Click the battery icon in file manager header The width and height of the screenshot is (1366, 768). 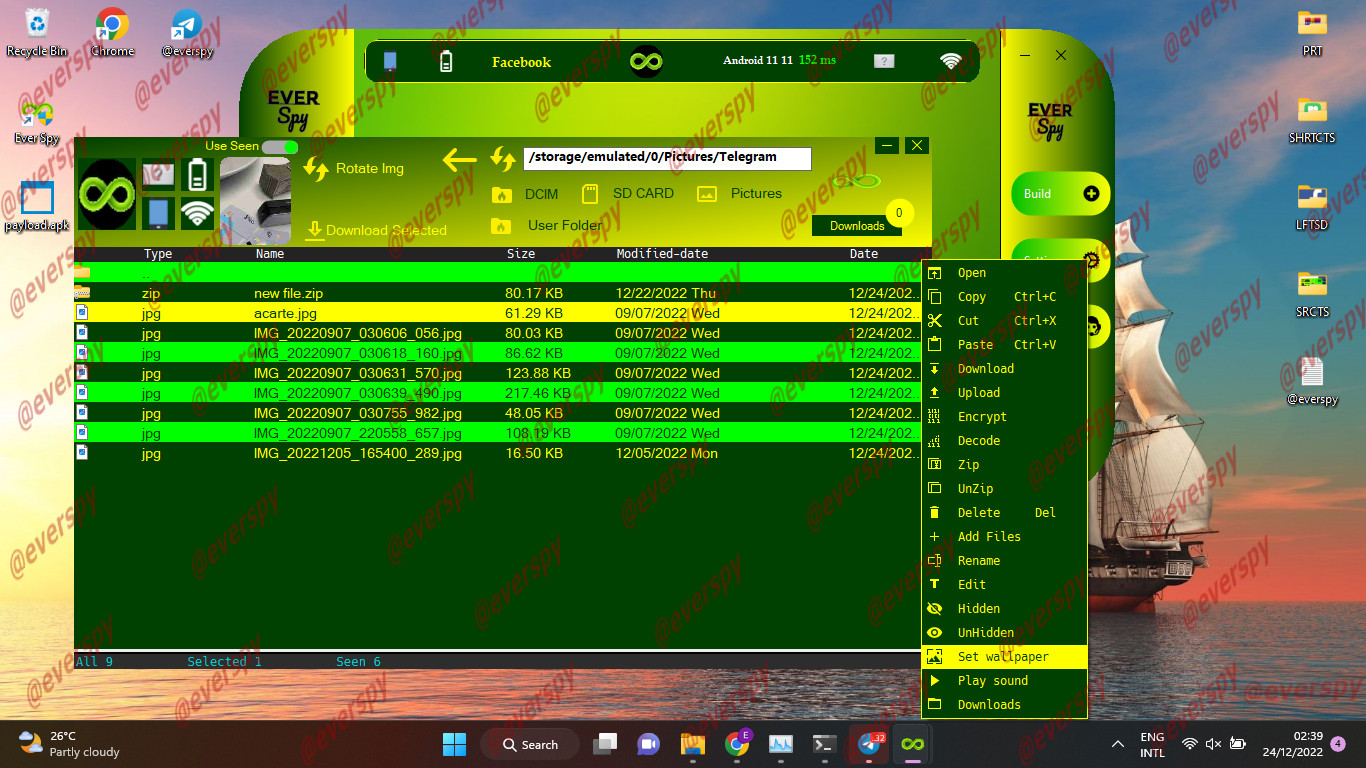coord(198,175)
